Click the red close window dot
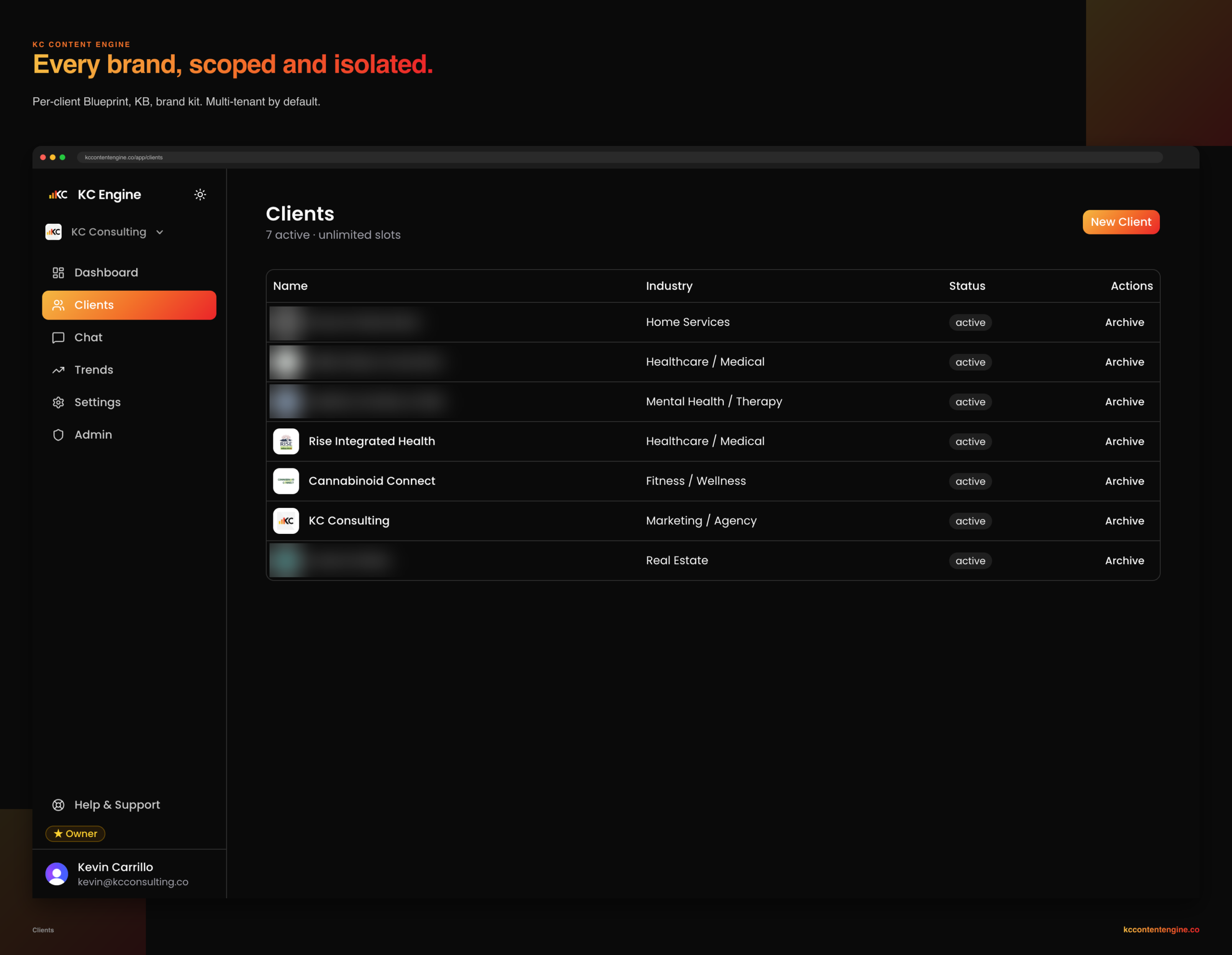The width and height of the screenshot is (1232, 955). click(x=43, y=157)
